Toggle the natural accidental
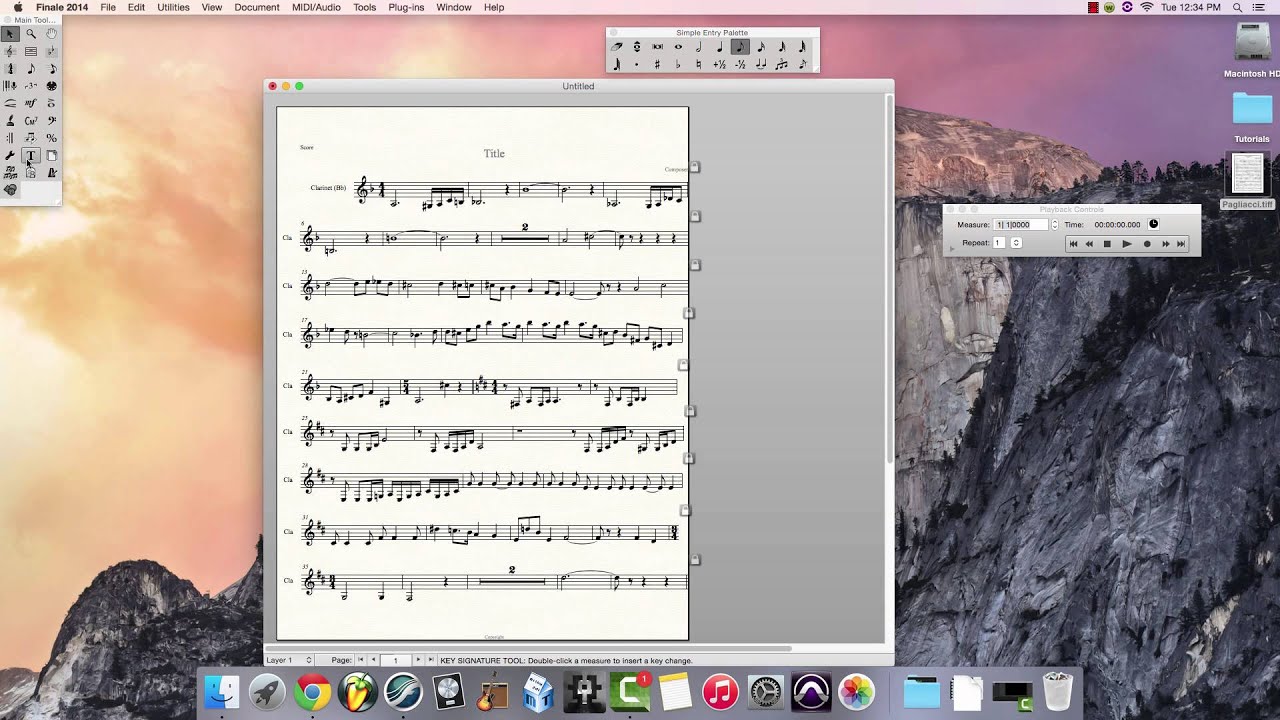The image size is (1280, 720). pyautogui.click(x=699, y=65)
